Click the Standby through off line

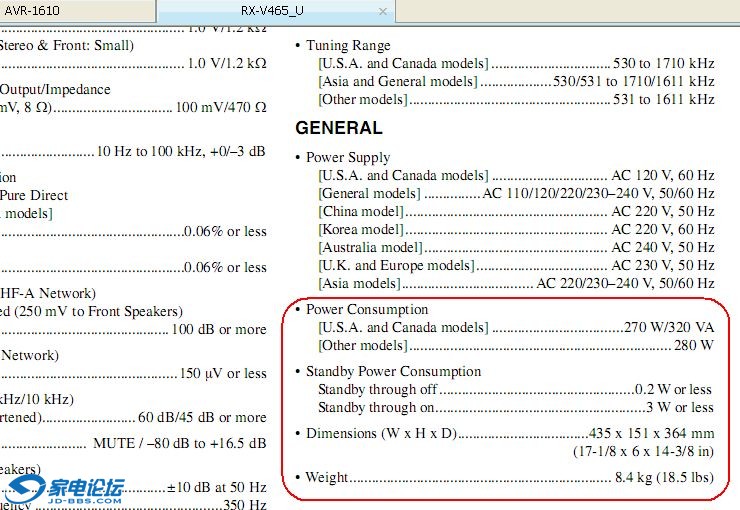tap(515, 390)
